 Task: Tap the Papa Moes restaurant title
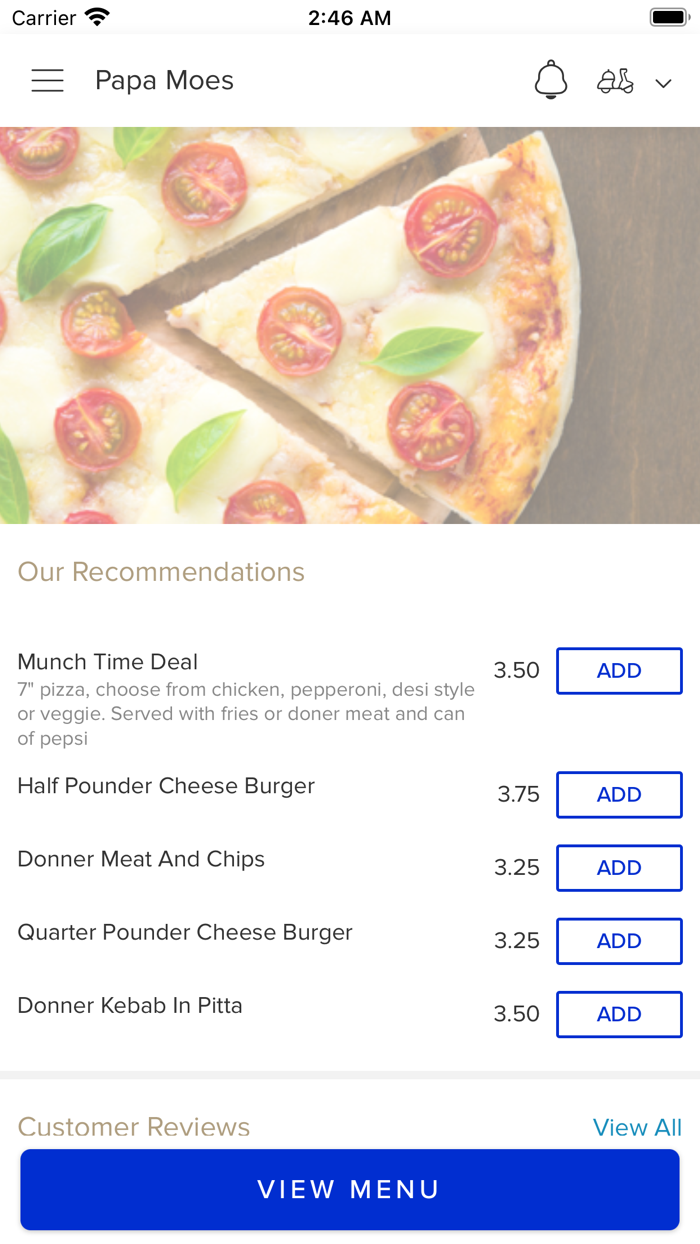click(x=164, y=81)
